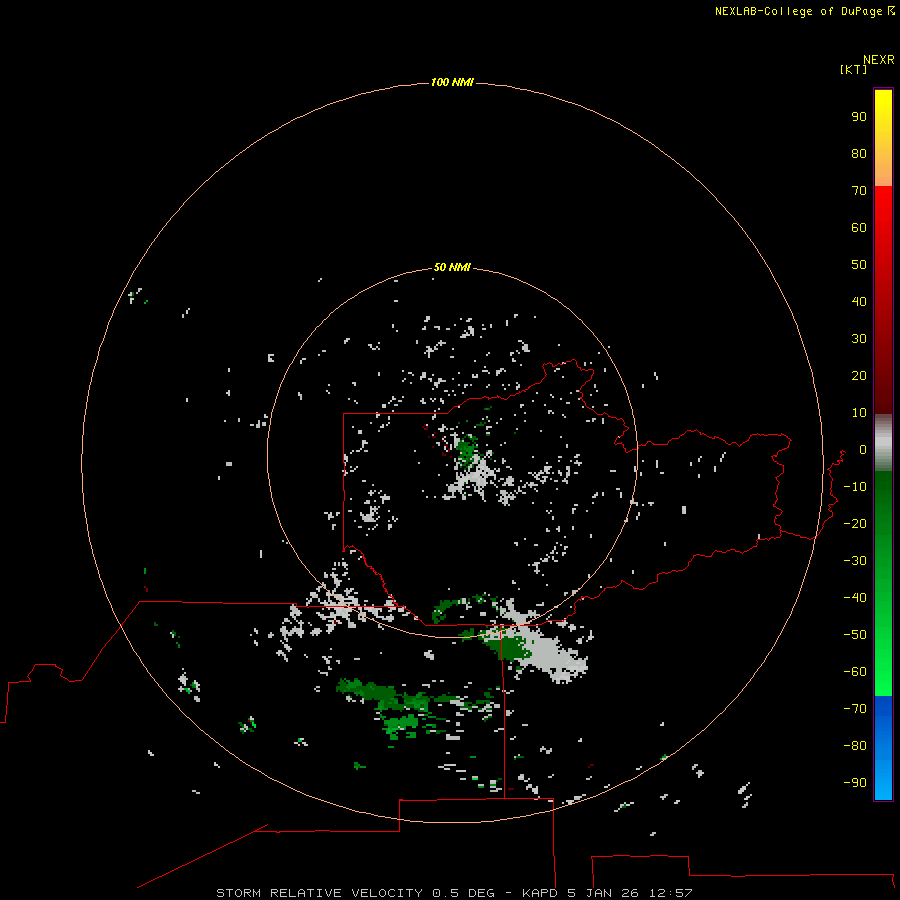This screenshot has height=900, width=900.
Task: Click the [KT] units label
Action: click(853, 69)
